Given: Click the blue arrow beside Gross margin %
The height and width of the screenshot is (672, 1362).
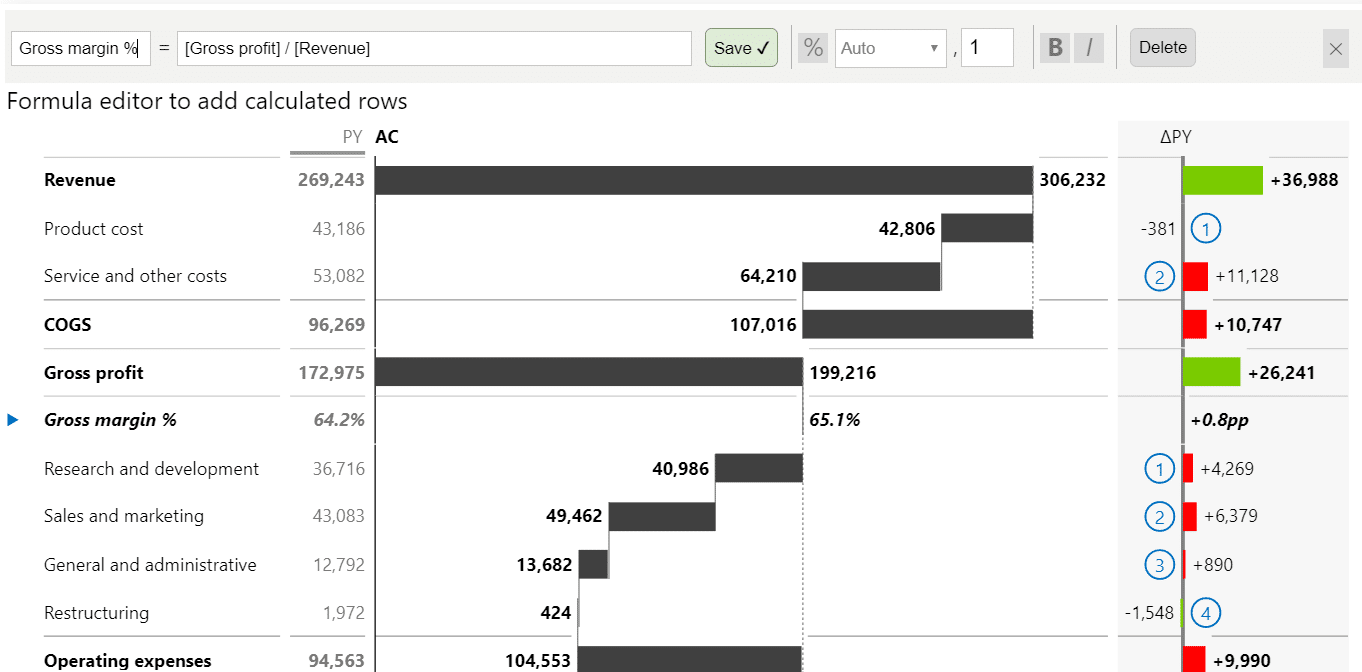Looking at the screenshot, I should tap(13, 420).
